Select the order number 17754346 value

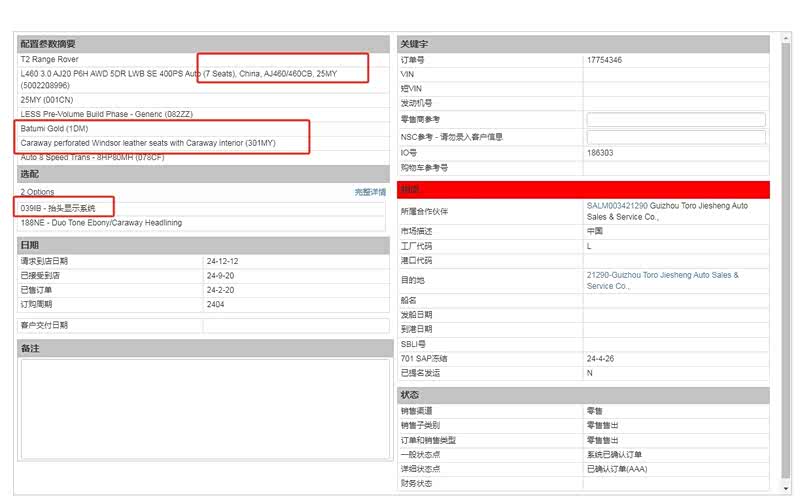604,60
